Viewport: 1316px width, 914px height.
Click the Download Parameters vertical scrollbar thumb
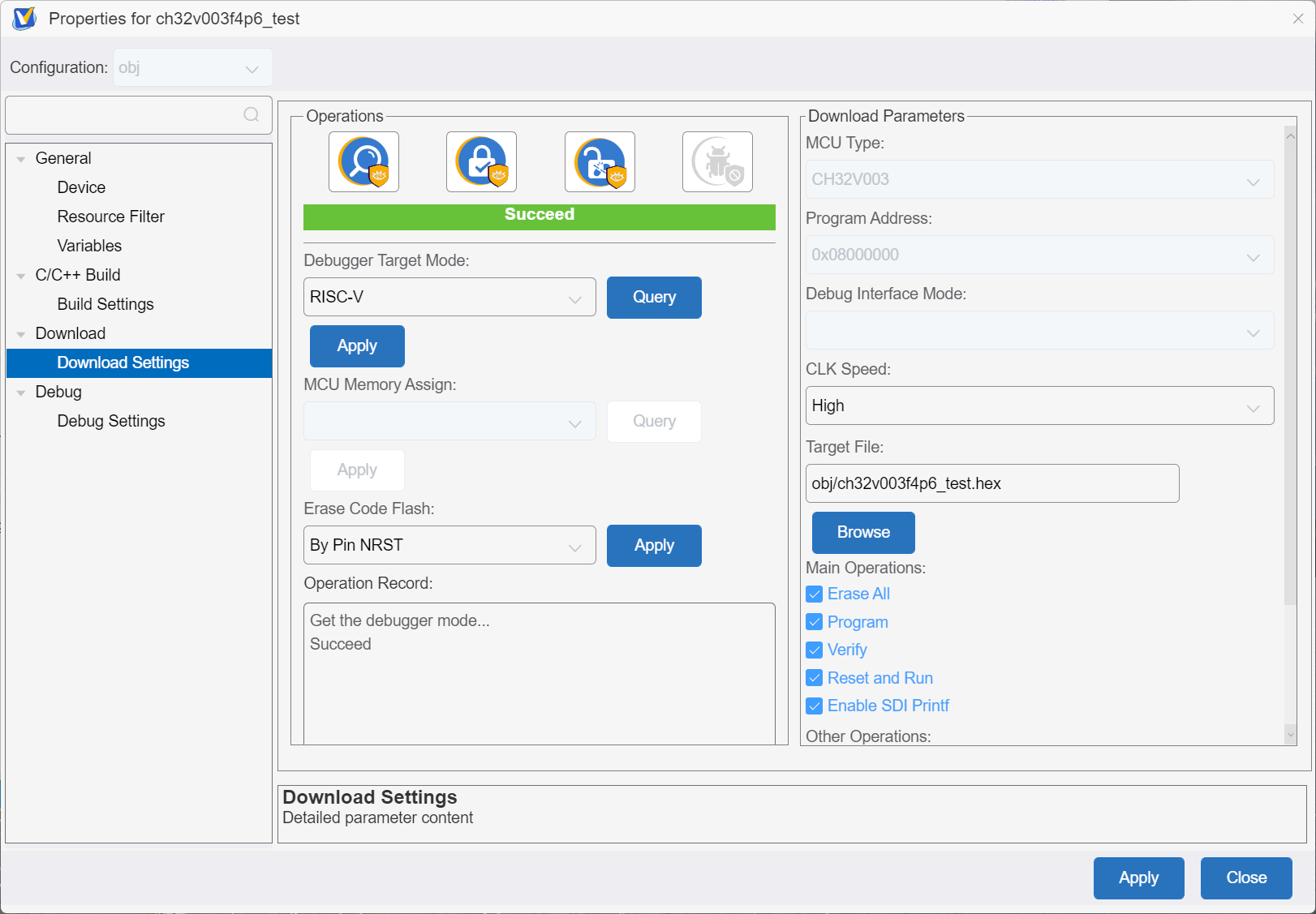1291,375
